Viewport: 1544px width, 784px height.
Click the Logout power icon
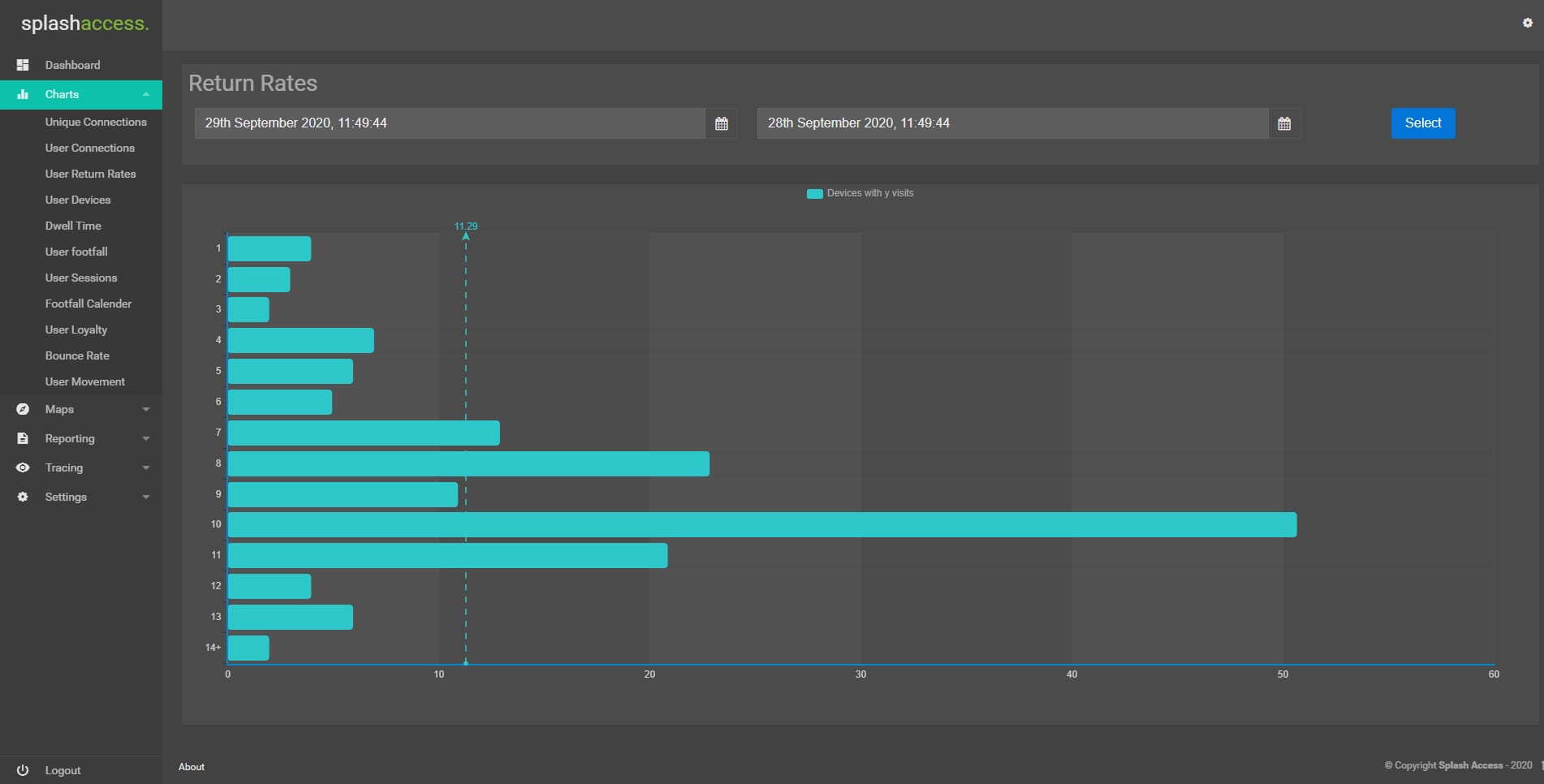(x=23, y=770)
